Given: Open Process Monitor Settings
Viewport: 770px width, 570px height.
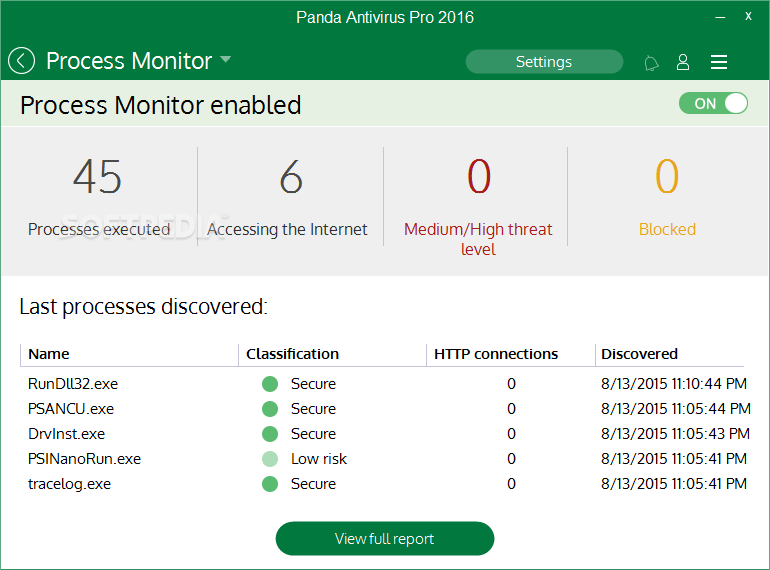Looking at the screenshot, I should pos(544,62).
